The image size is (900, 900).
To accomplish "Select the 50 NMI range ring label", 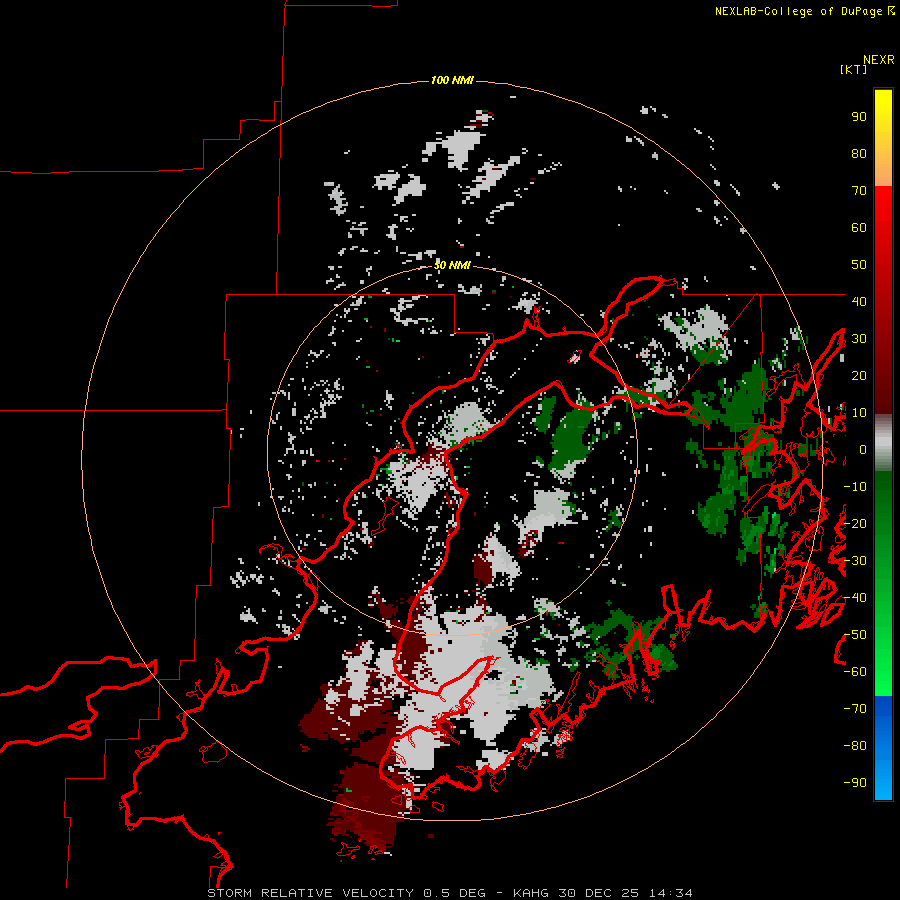I will 452,265.
